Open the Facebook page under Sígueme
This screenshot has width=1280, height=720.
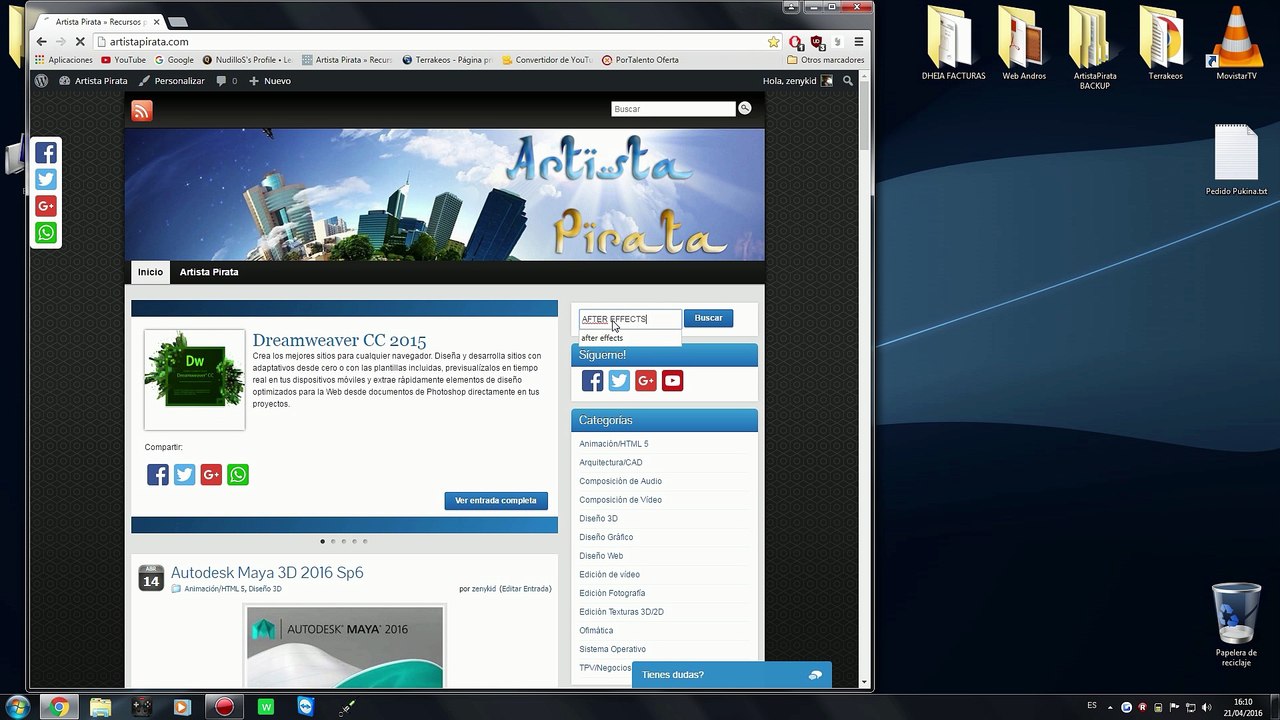(593, 381)
